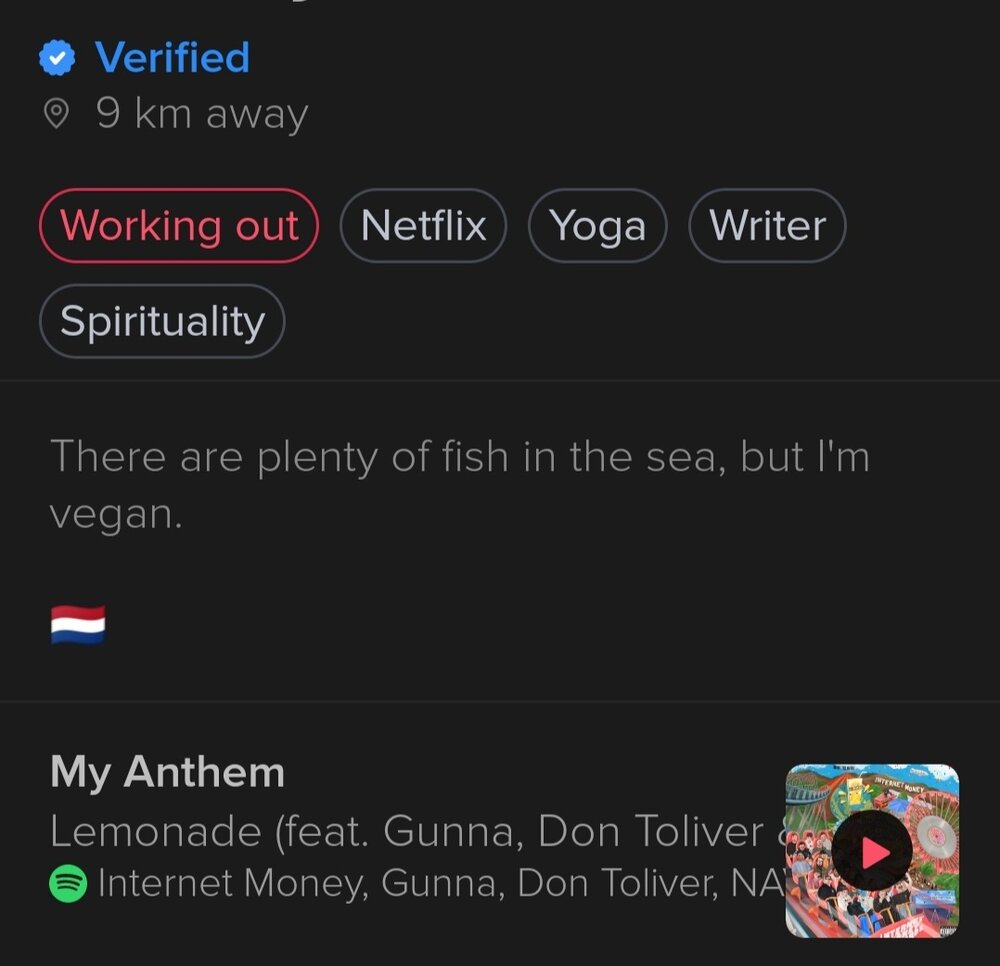Screen dimensions: 1000x966
Task: Open the Lemonade song title
Action: pos(418,831)
